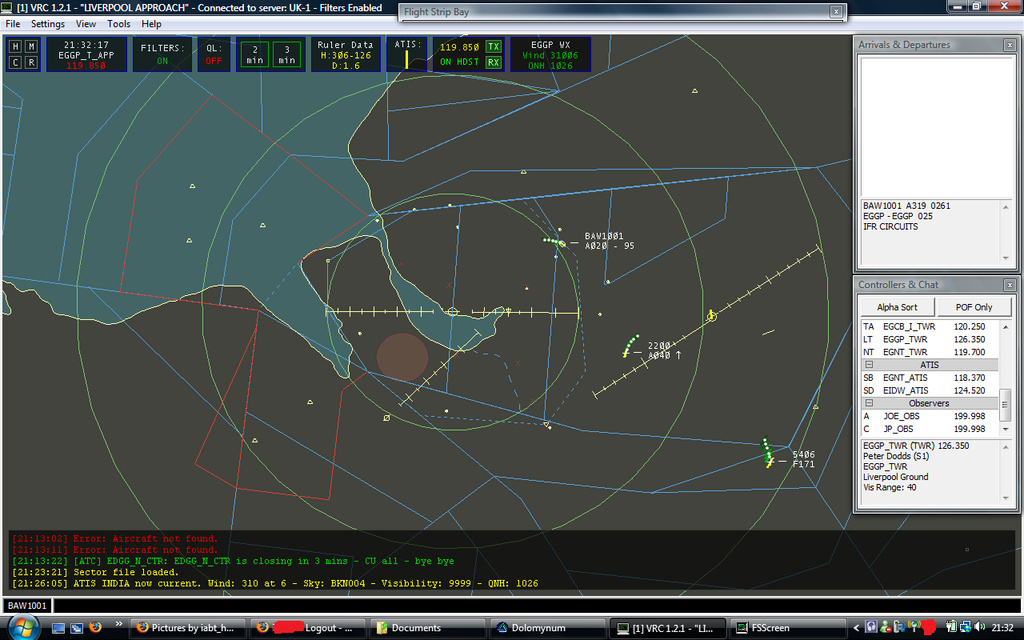
Task: Click the Alpha Sort button
Action: (x=897, y=307)
